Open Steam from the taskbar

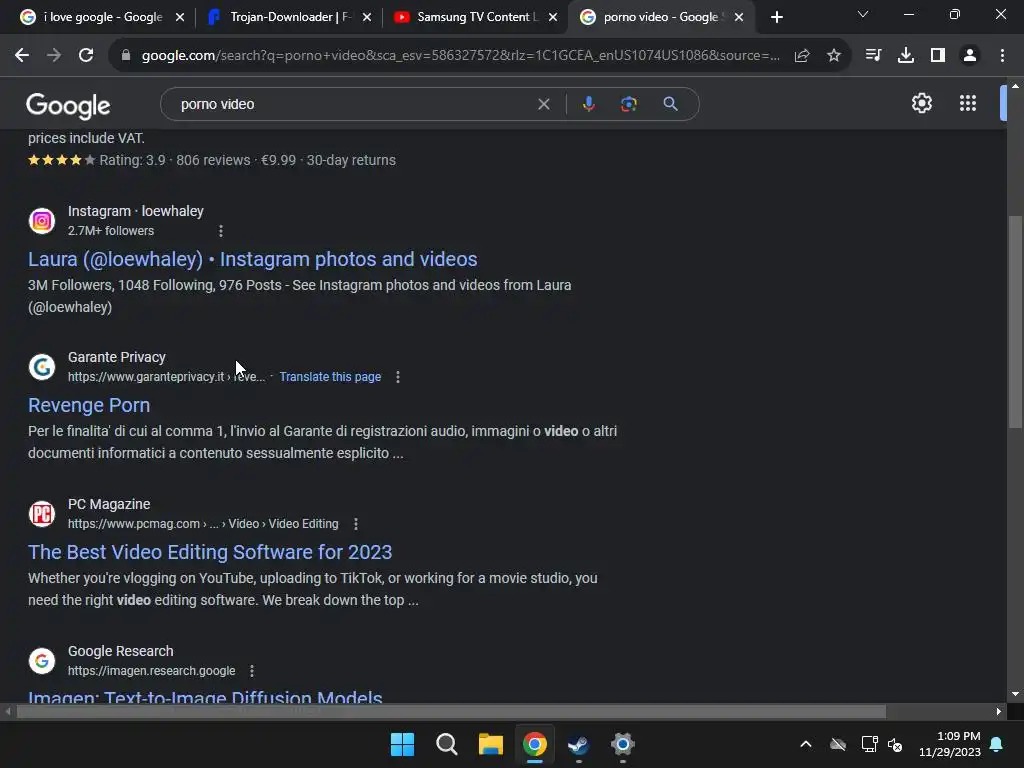[x=579, y=744]
